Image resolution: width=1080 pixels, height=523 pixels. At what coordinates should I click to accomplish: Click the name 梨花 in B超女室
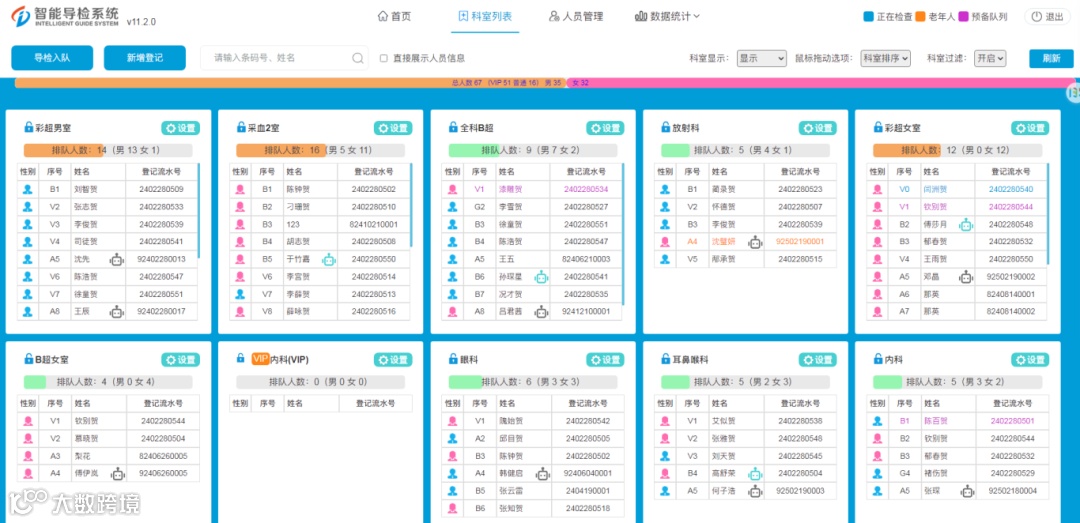[x=83, y=455]
